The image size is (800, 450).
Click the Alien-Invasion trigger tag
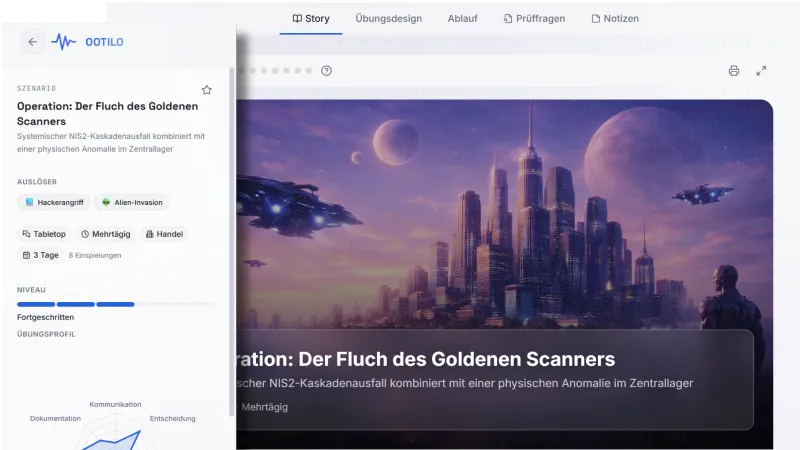[x=132, y=203]
